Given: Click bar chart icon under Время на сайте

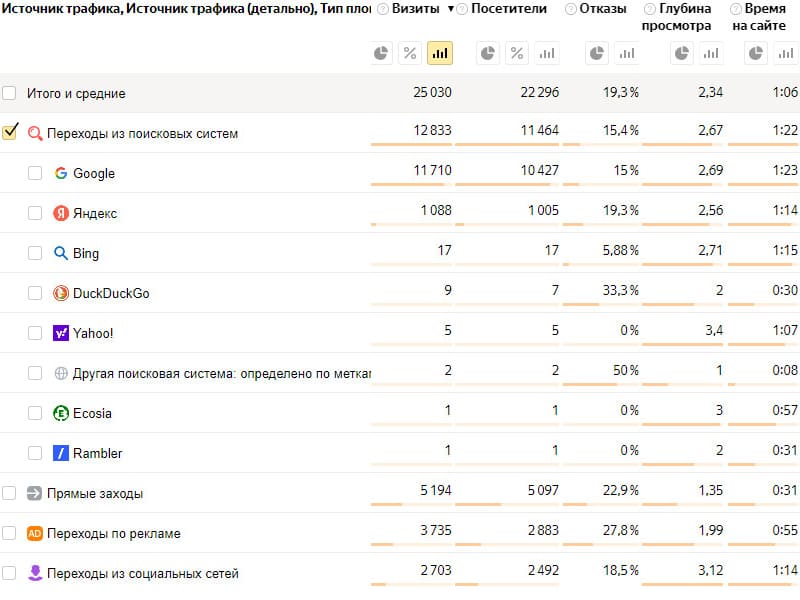Looking at the screenshot, I should click(x=786, y=53).
